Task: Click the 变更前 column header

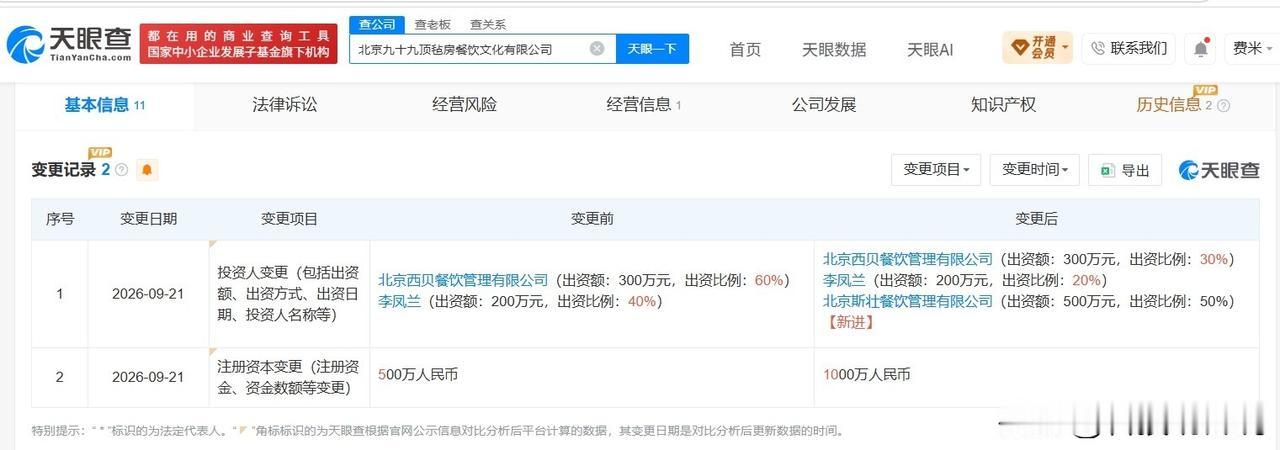Action: [x=592, y=219]
